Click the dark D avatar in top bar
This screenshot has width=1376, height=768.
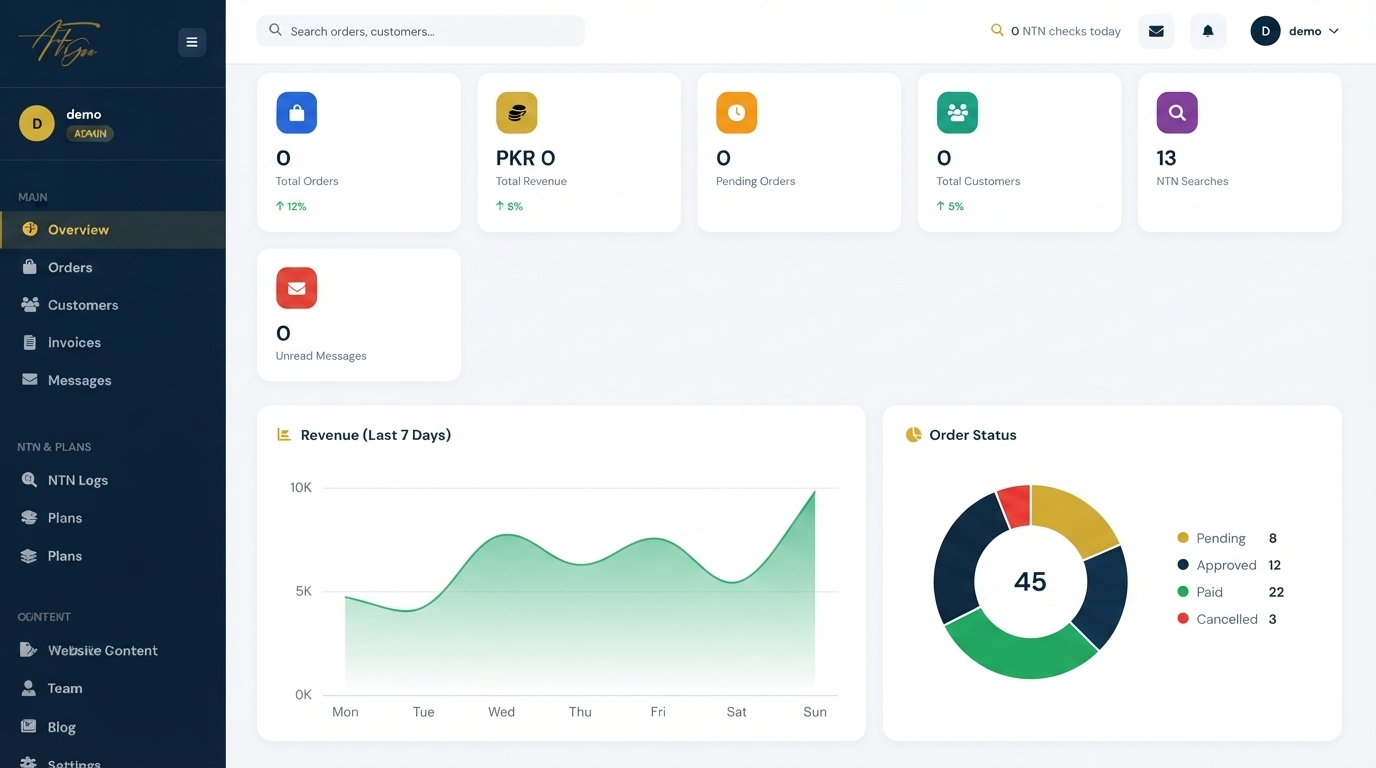pyautogui.click(x=1265, y=31)
